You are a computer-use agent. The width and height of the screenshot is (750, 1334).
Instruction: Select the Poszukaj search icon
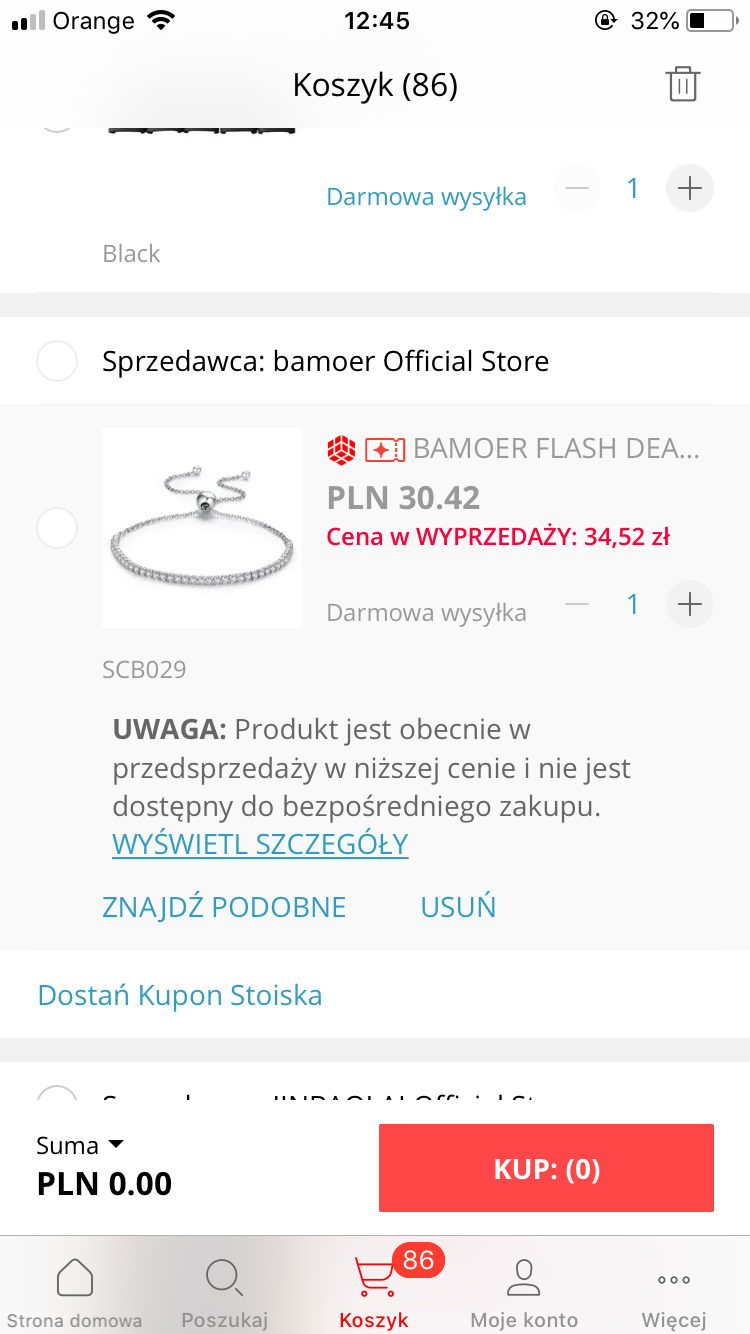click(224, 1277)
